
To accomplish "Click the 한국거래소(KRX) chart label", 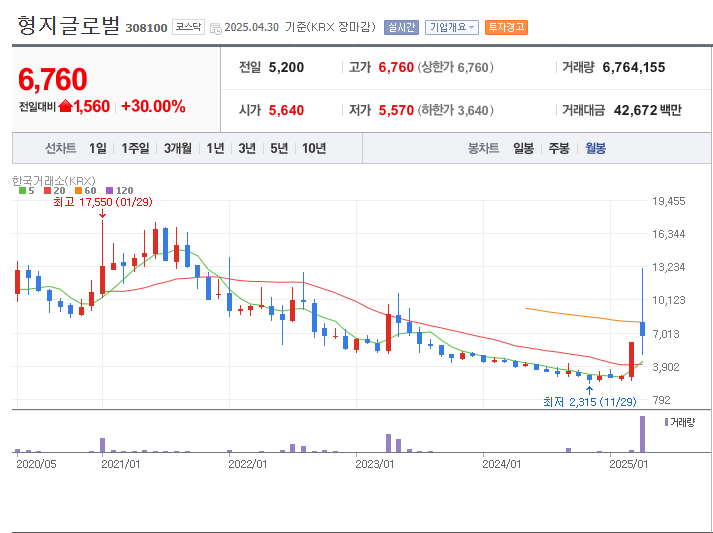I will pos(54,181).
